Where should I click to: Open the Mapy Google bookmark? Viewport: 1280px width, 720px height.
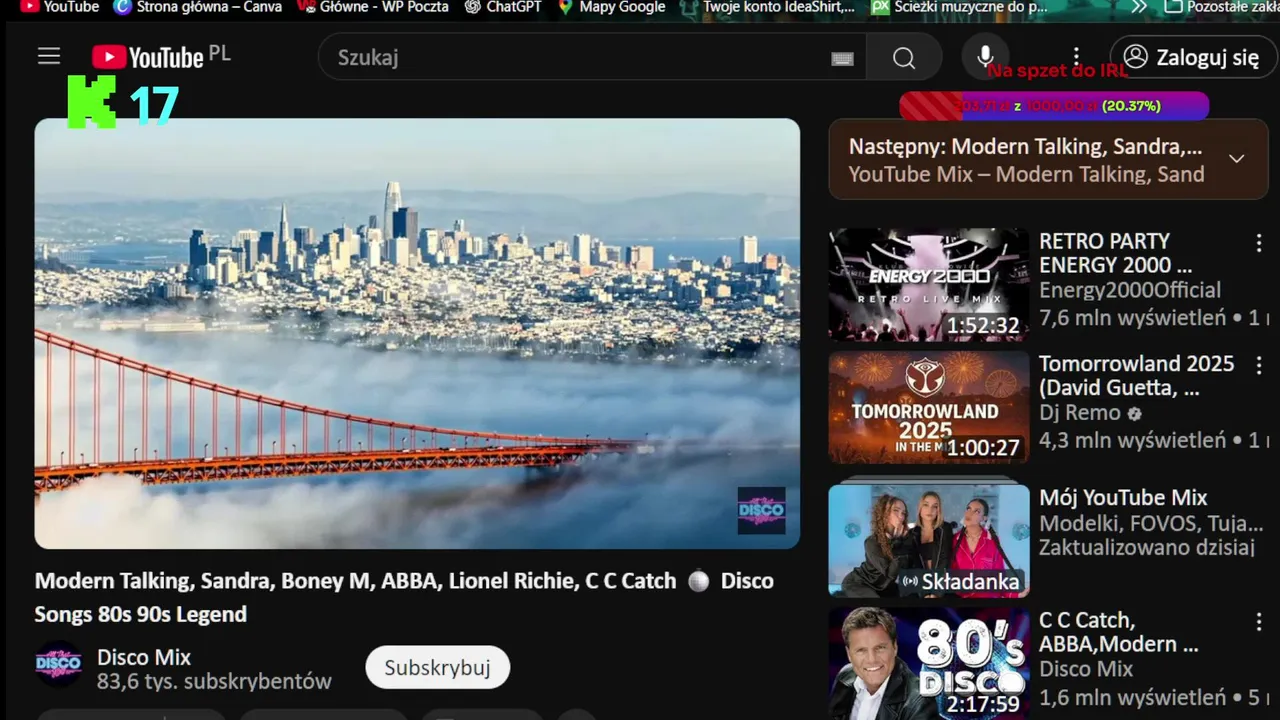(611, 7)
